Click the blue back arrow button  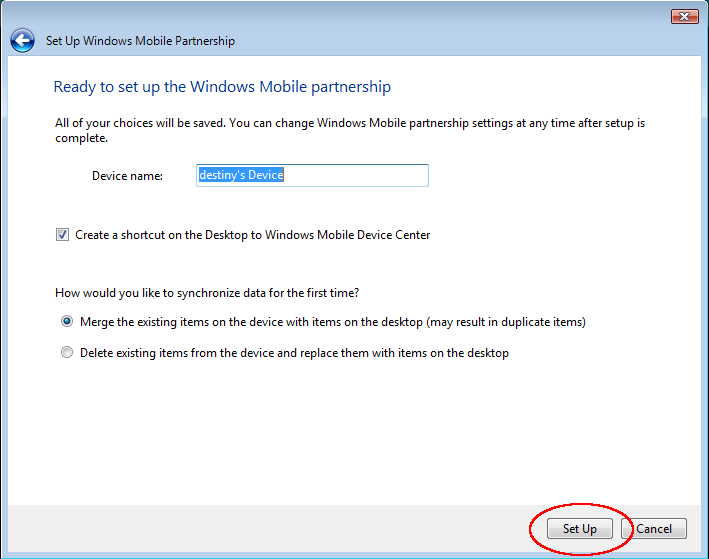pos(22,41)
